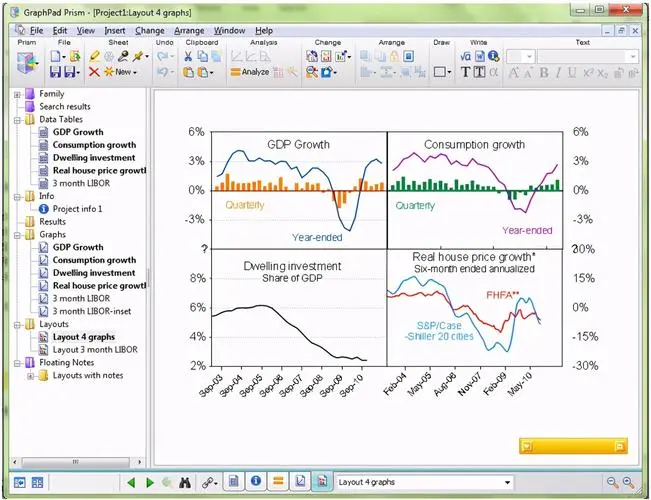Open the Arrange menu

pos(190,31)
